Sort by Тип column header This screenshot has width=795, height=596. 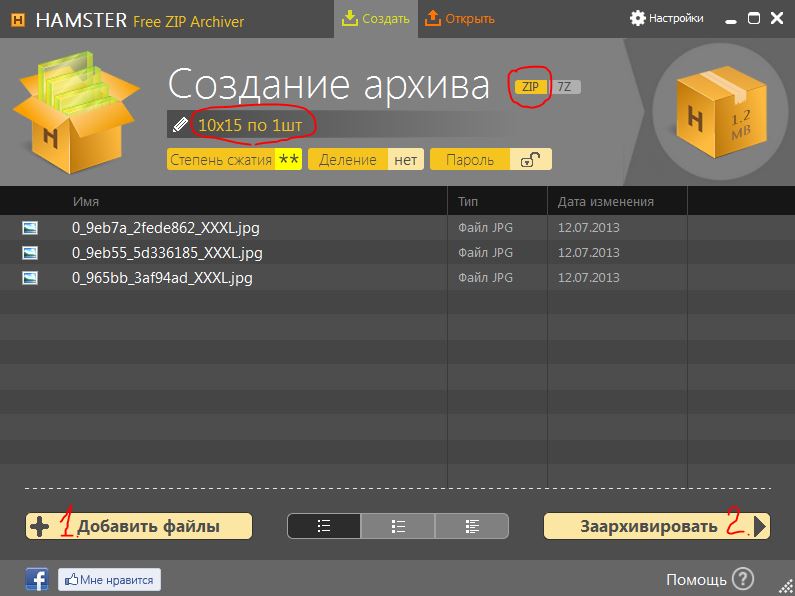468,202
